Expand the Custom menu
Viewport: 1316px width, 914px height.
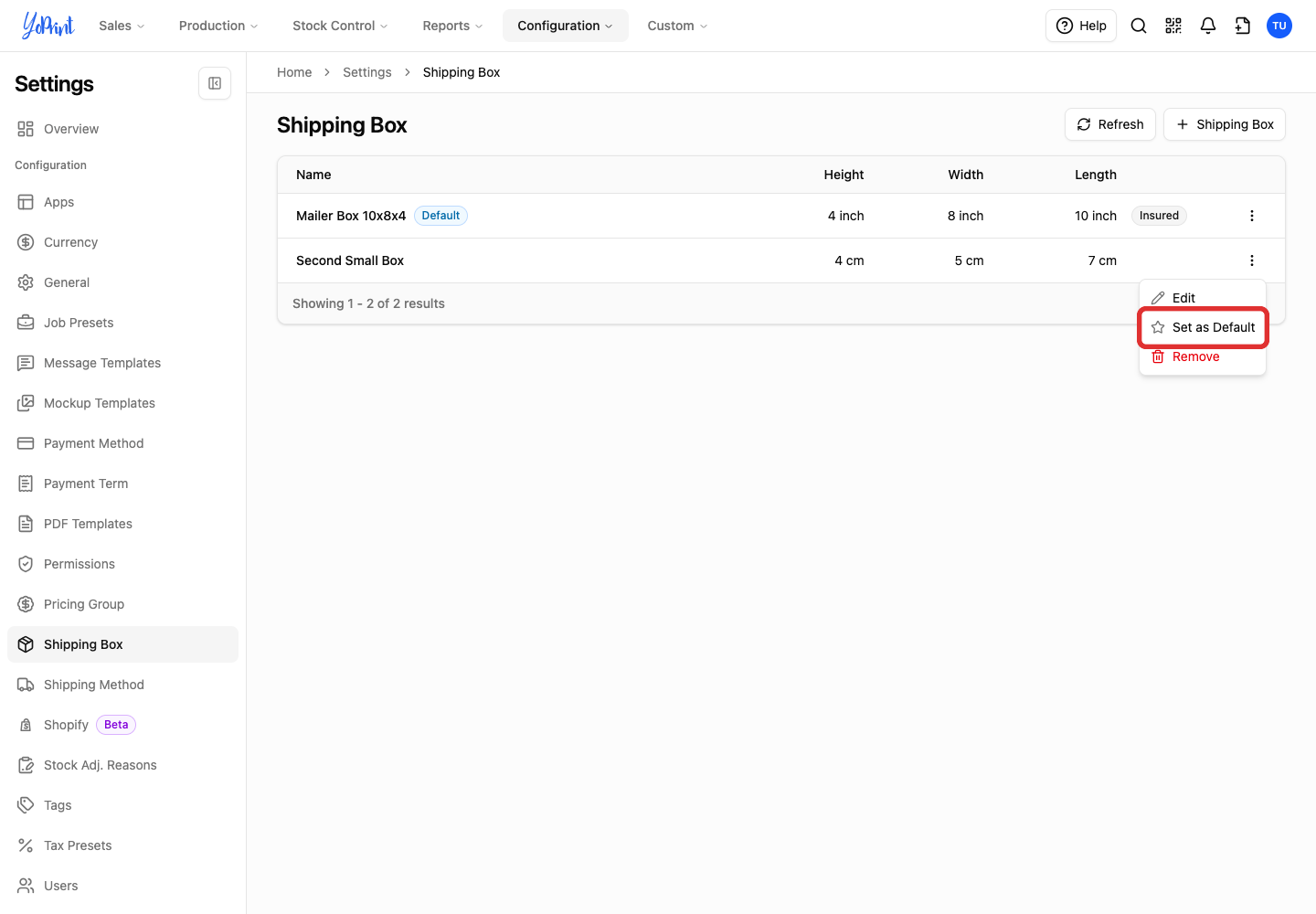coord(677,26)
